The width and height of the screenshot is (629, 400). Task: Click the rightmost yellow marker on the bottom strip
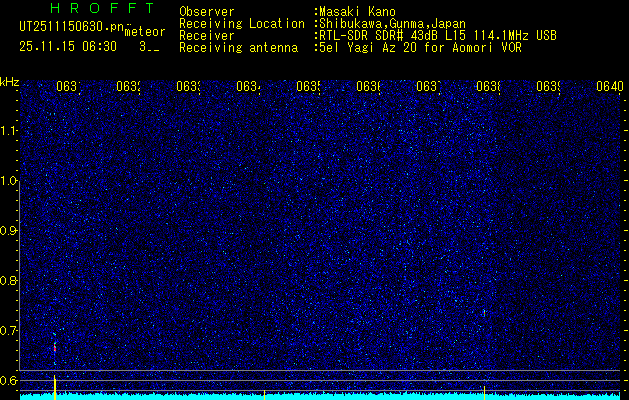[x=484, y=393]
